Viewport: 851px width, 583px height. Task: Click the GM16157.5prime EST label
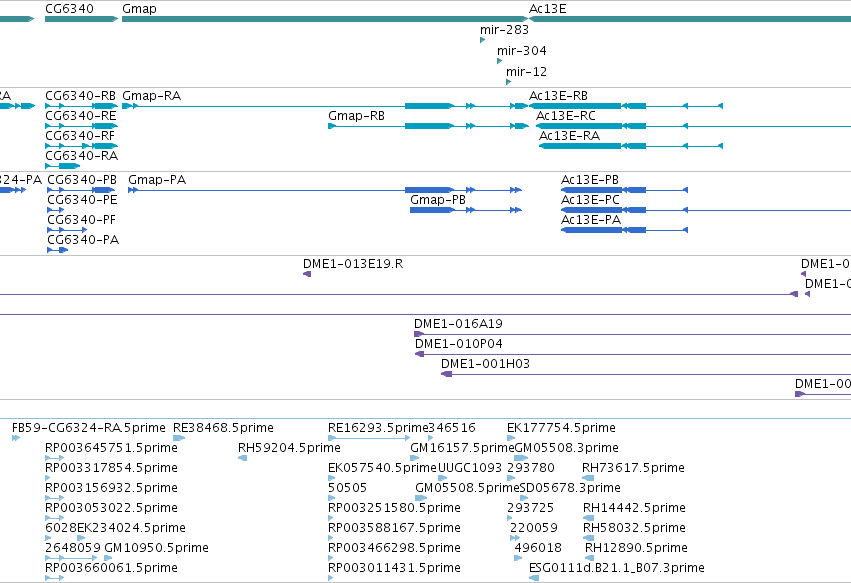[462, 448]
